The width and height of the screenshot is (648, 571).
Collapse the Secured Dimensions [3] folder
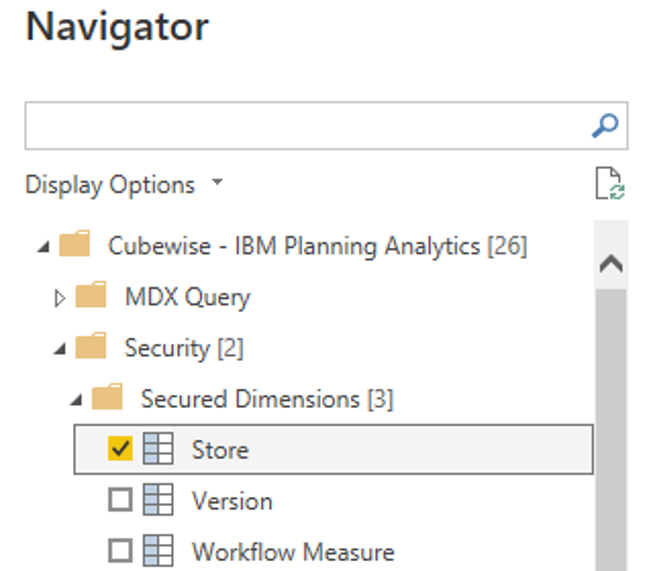point(76,400)
